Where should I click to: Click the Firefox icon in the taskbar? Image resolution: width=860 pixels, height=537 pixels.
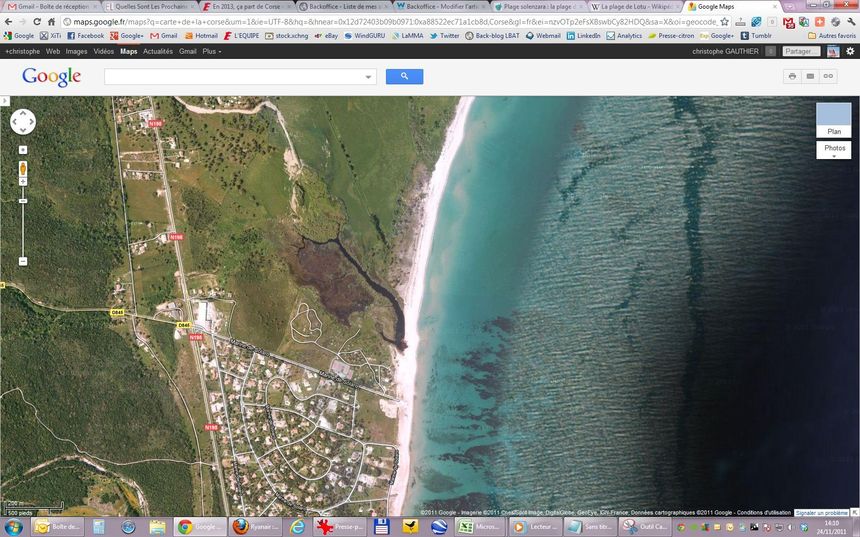[240, 526]
